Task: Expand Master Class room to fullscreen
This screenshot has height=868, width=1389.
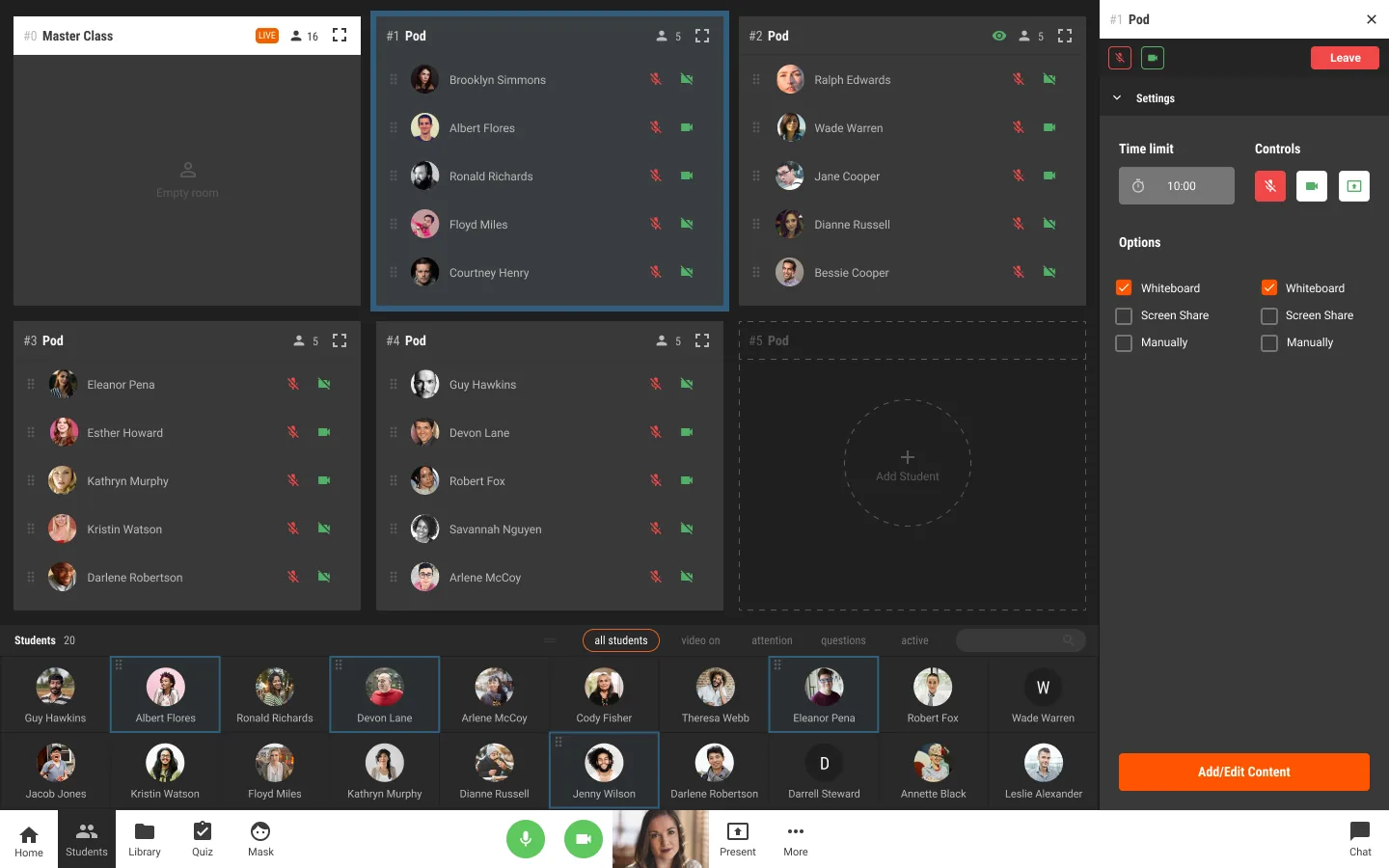Action: [340, 36]
